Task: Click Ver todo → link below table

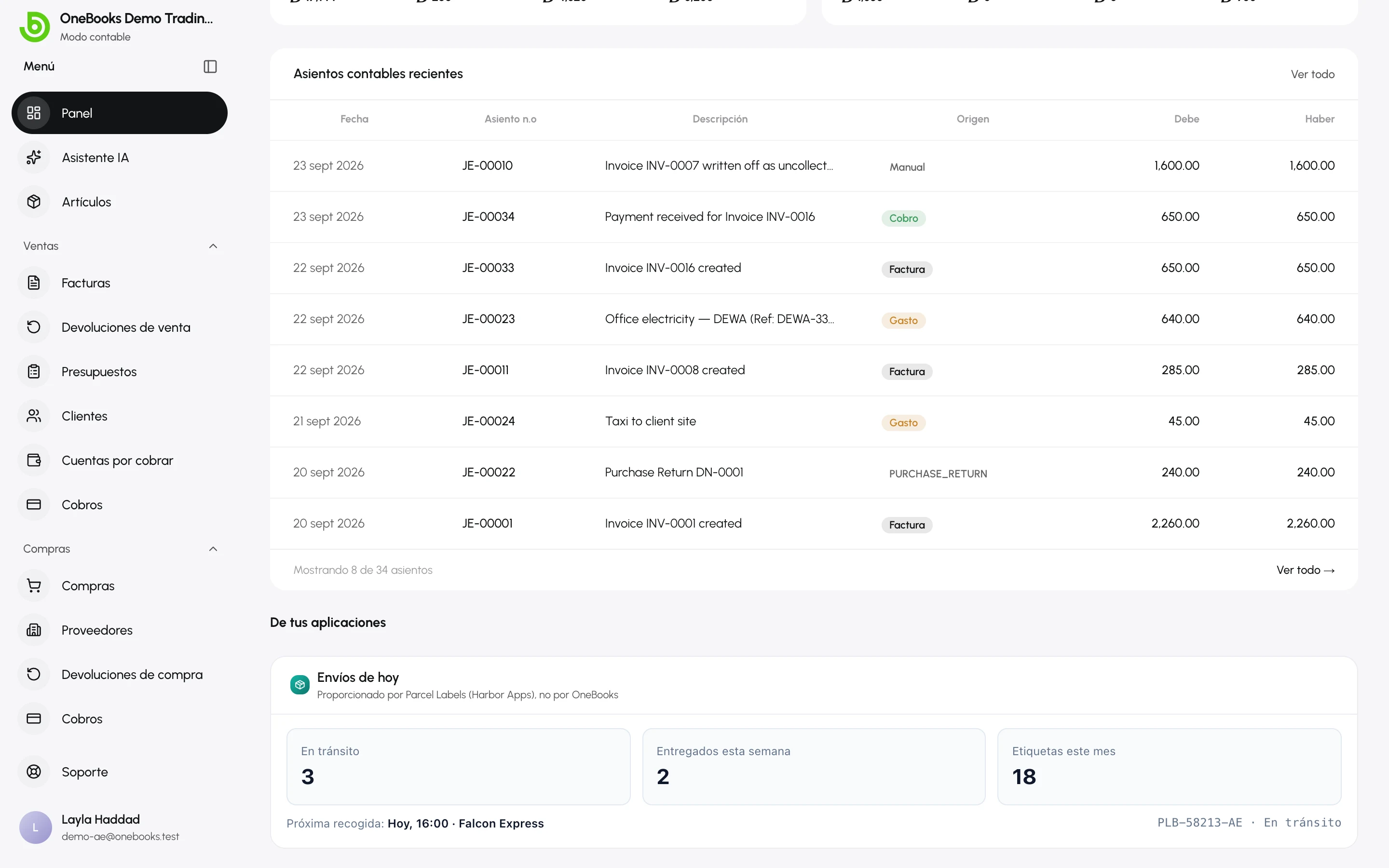Action: point(1305,570)
